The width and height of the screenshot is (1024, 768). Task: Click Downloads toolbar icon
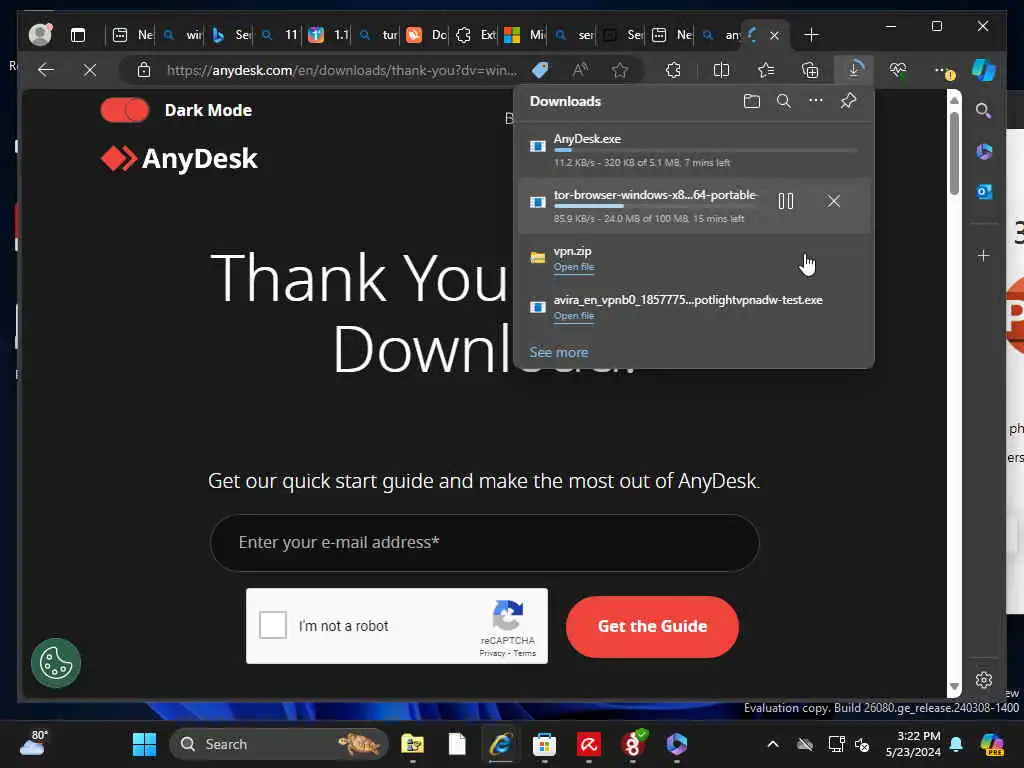point(854,69)
